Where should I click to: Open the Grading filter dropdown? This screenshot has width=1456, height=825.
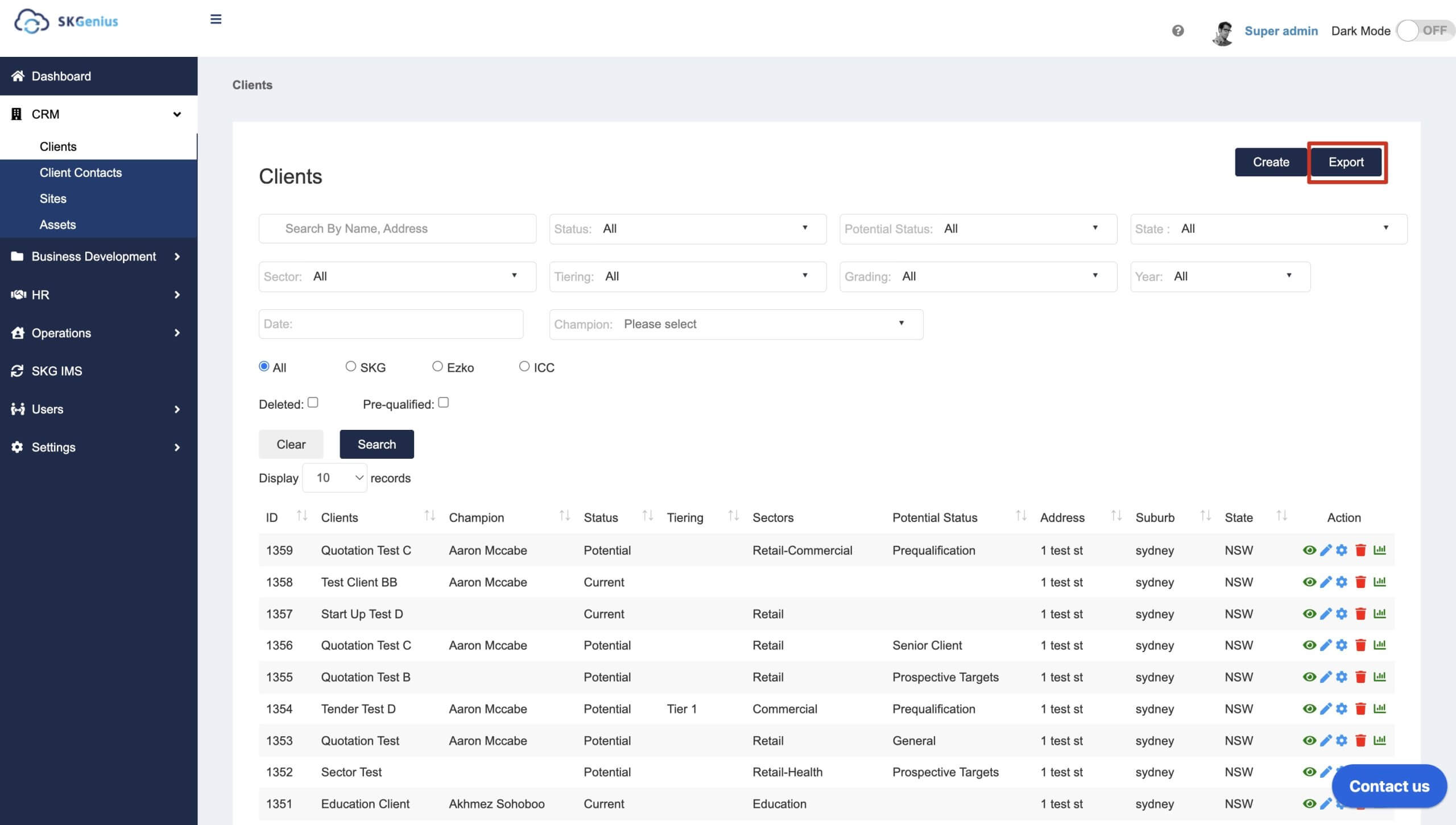[x=978, y=276]
